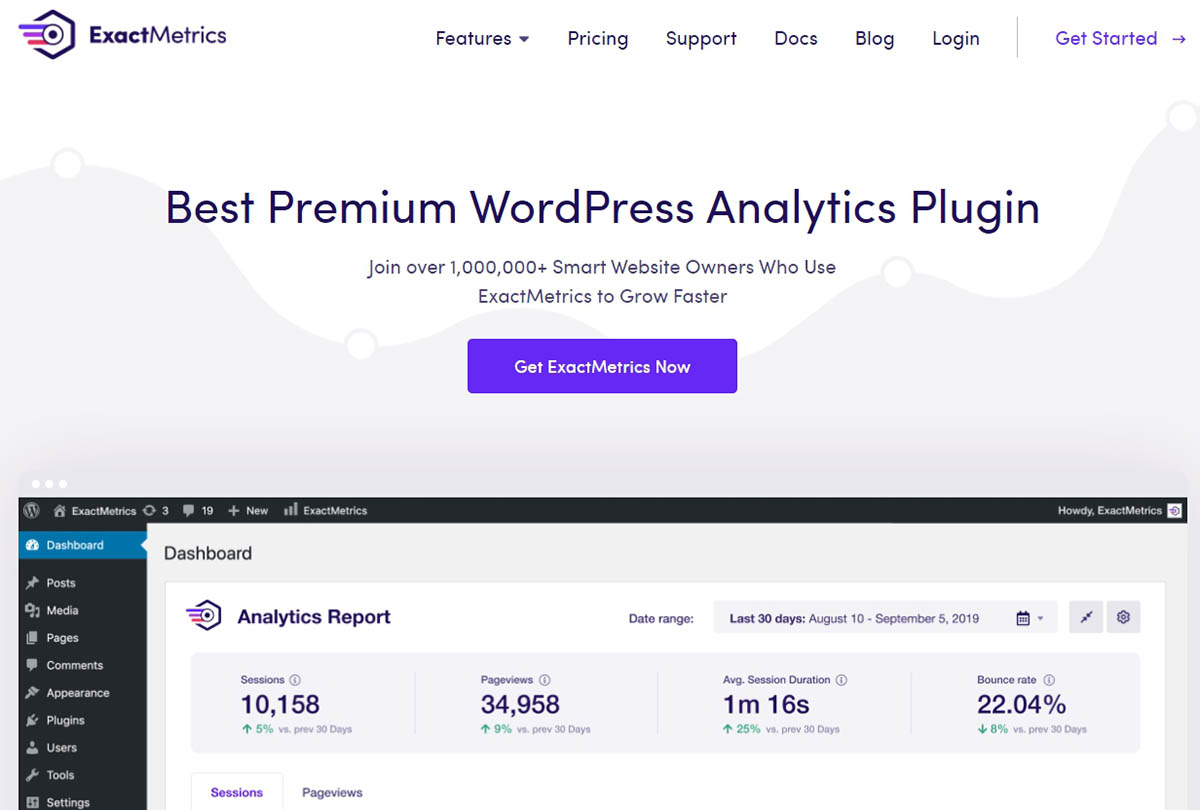Image resolution: width=1200 pixels, height=810 pixels.
Task: Open report settings gear button
Action: click(x=1123, y=617)
